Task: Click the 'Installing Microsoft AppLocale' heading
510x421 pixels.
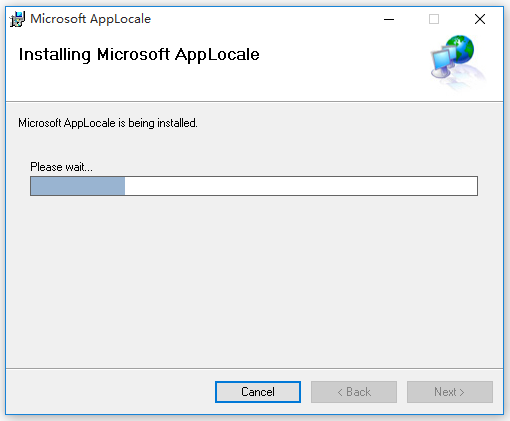Action: coord(139,54)
